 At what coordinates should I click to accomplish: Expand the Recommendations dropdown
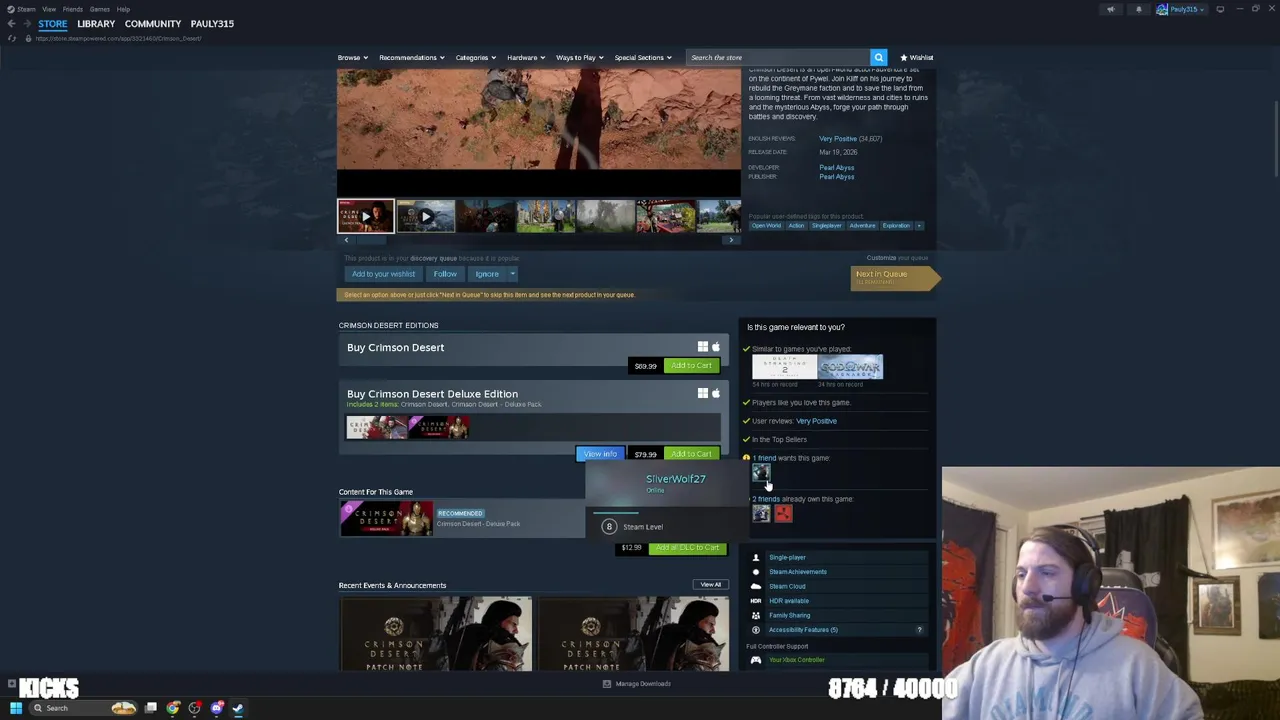tap(411, 57)
